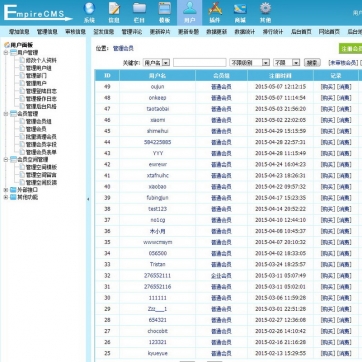Open 网站首页 in the shortcut bar
This screenshot has height=362, width=362.
[x=329, y=32]
